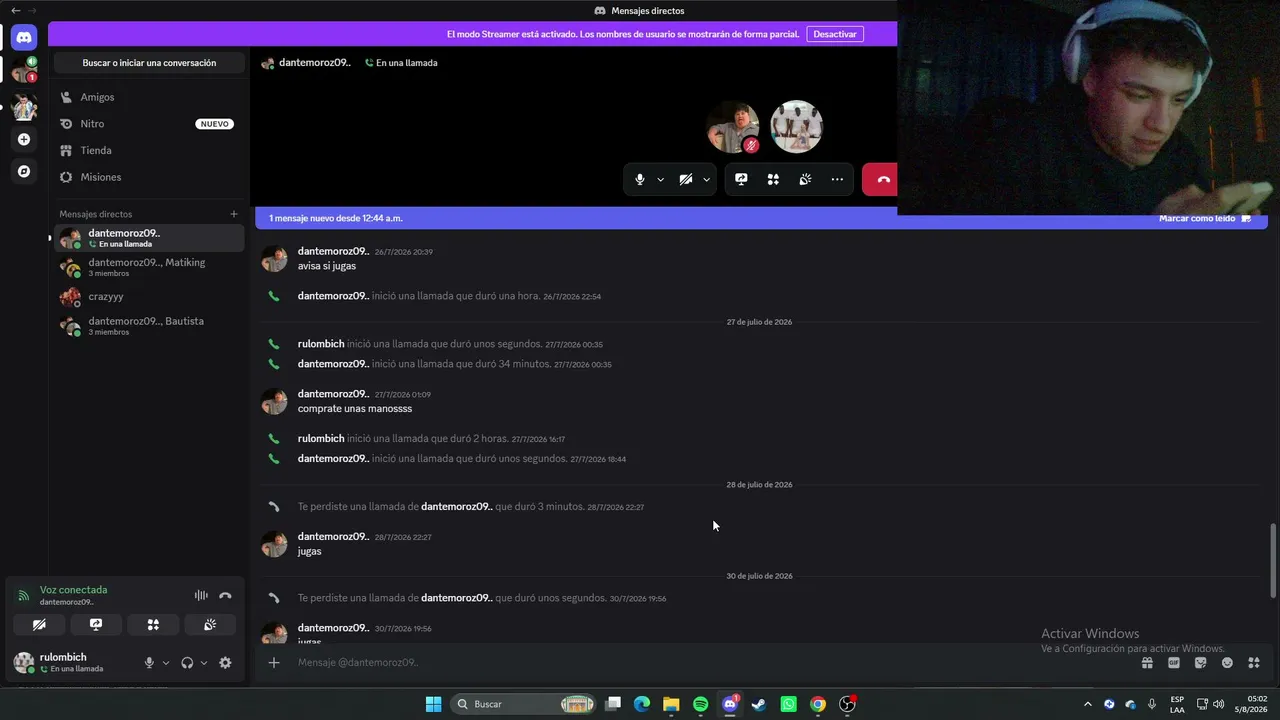The height and width of the screenshot is (720, 1280).
Task: Open soundboard from the voice panel
Action: (x=210, y=625)
